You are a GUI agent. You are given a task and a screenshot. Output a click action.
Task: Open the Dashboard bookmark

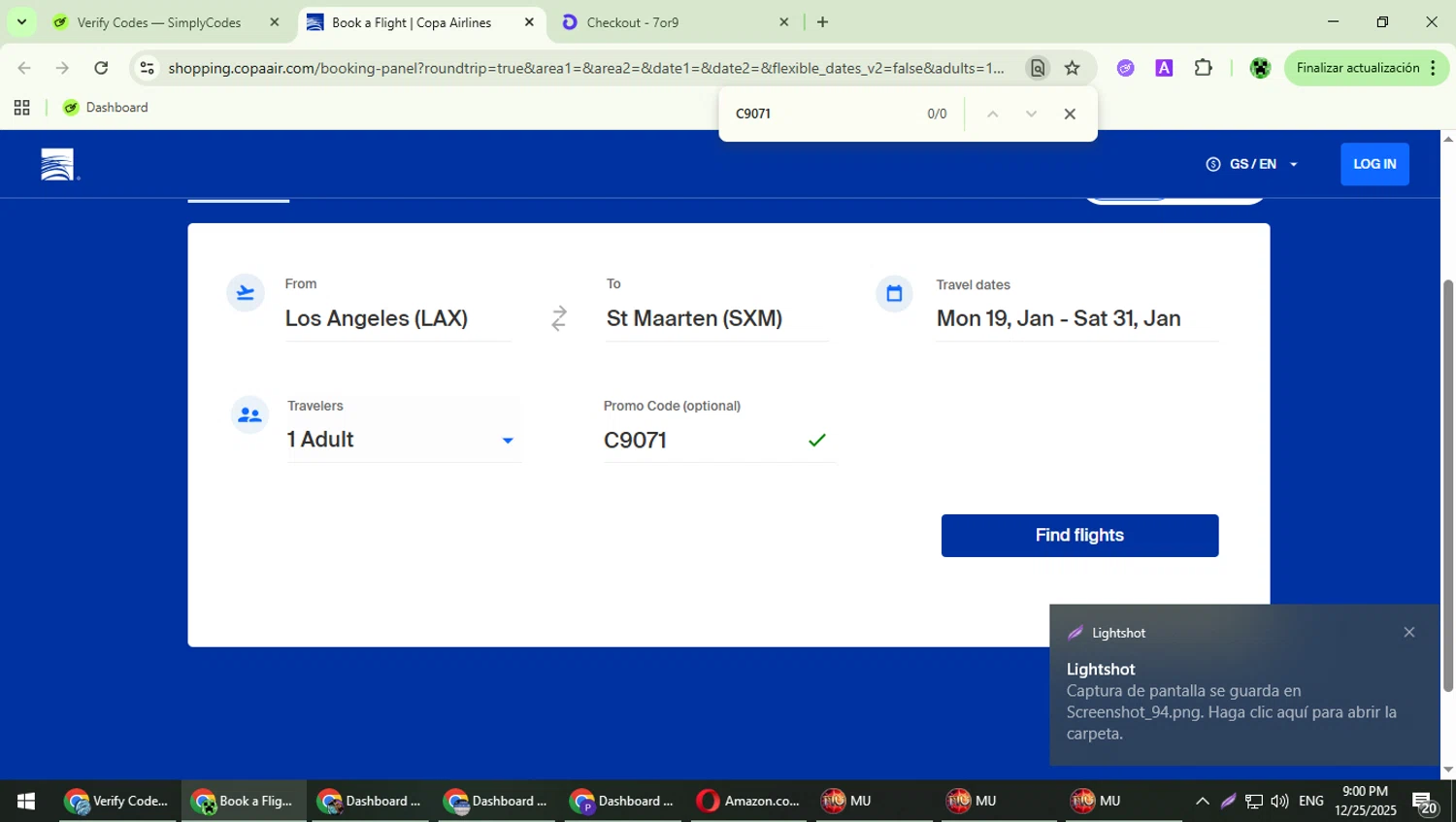105,108
